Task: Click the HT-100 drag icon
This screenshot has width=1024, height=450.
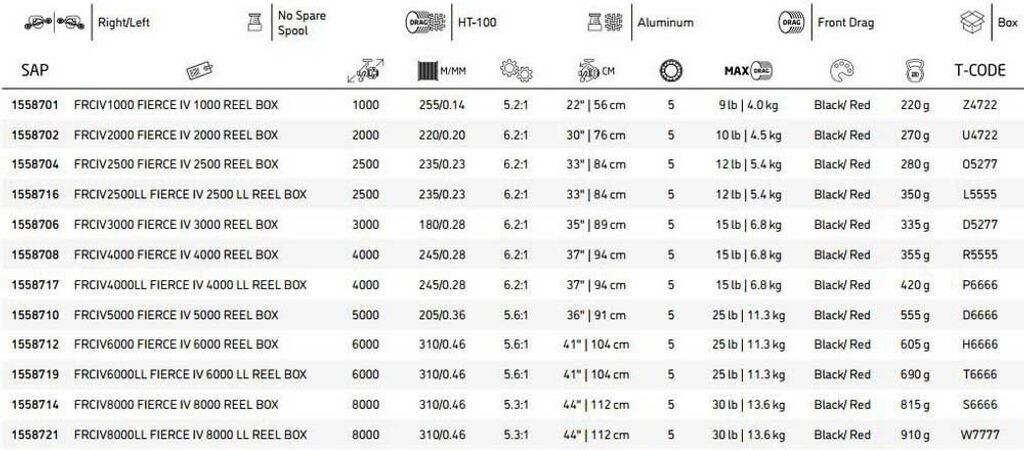Action: pos(417,22)
